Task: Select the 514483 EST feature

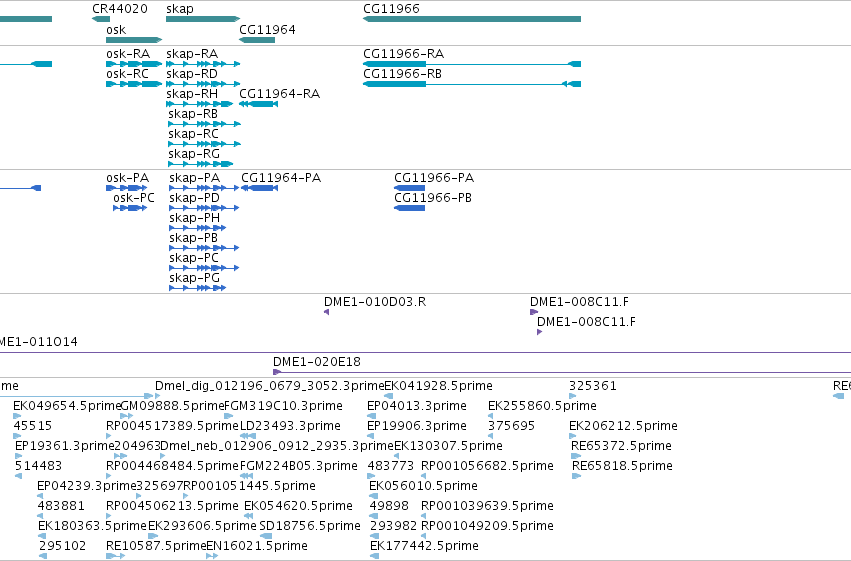Action: pyautogui.click(x=18, y=476)
